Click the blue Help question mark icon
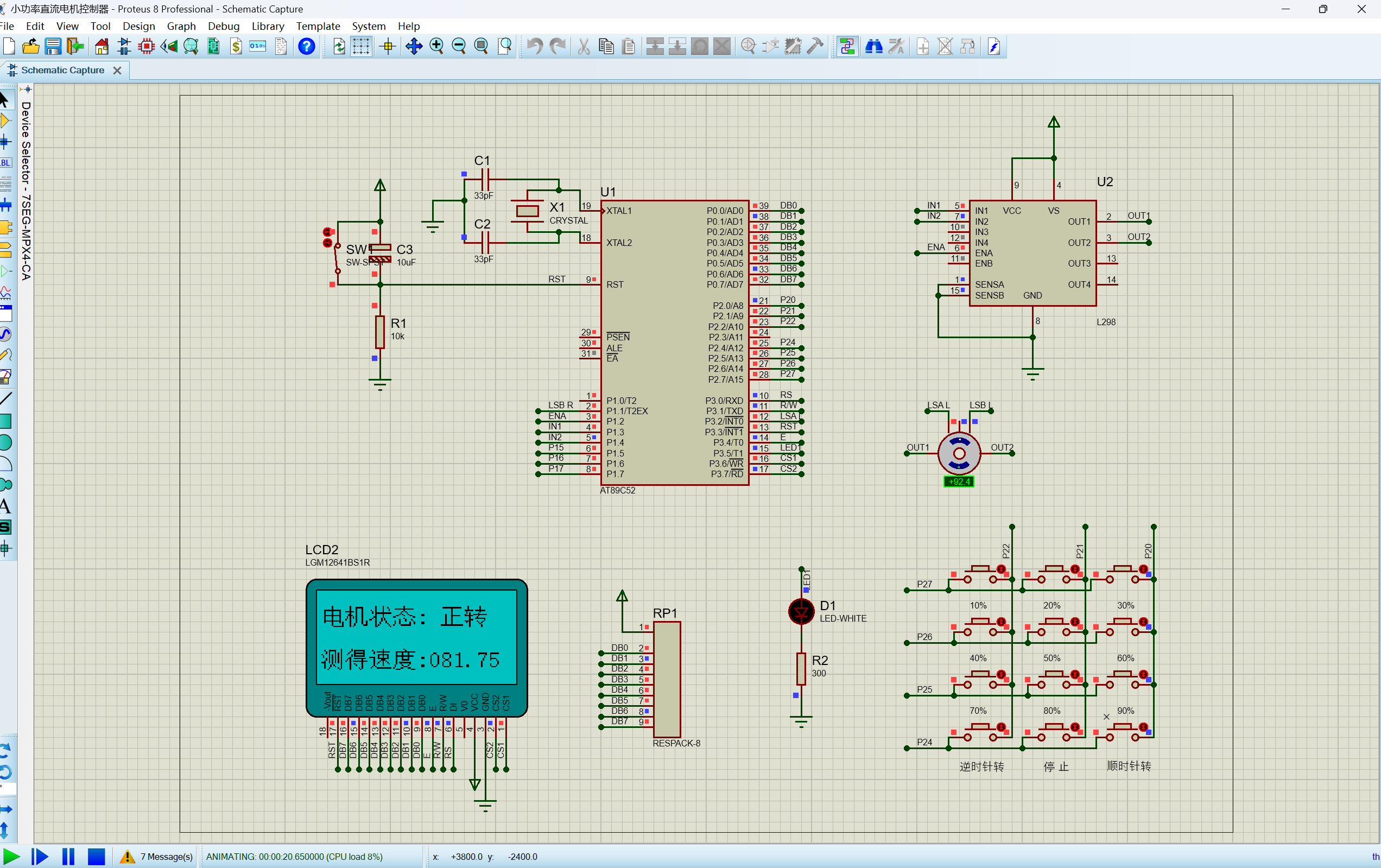This screenshot has width=1381, height=868. click(x=307, y=47)
